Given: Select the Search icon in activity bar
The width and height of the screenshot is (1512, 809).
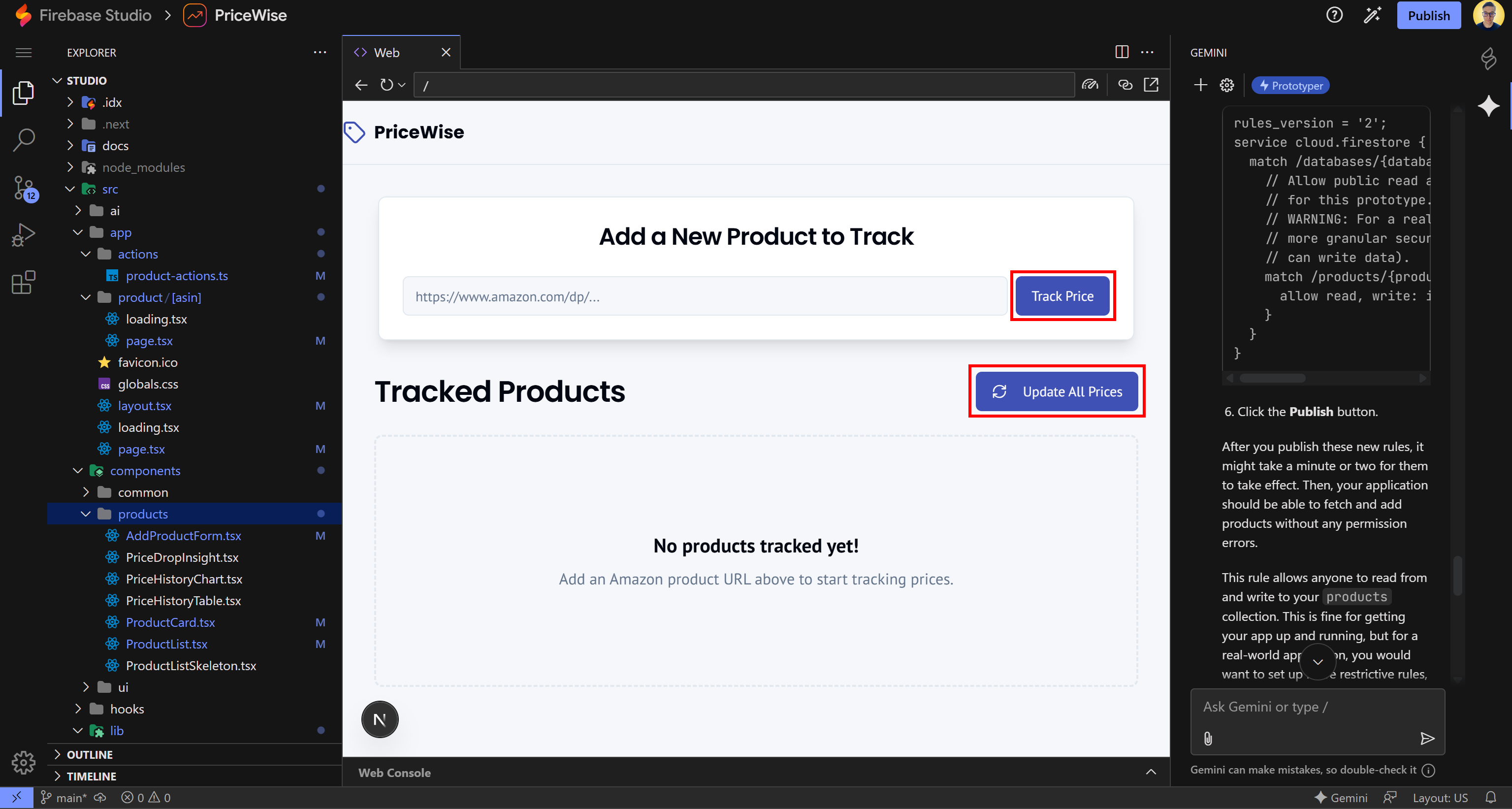Looking at the screenshot, I should click(24, 140).
